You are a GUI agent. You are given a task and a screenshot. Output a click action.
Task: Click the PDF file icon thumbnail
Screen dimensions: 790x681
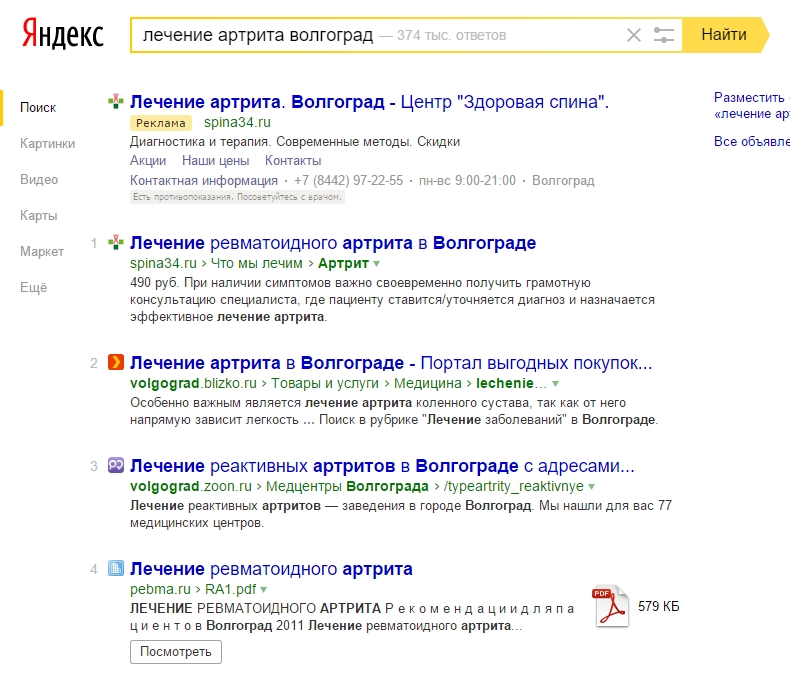[611, 606]
